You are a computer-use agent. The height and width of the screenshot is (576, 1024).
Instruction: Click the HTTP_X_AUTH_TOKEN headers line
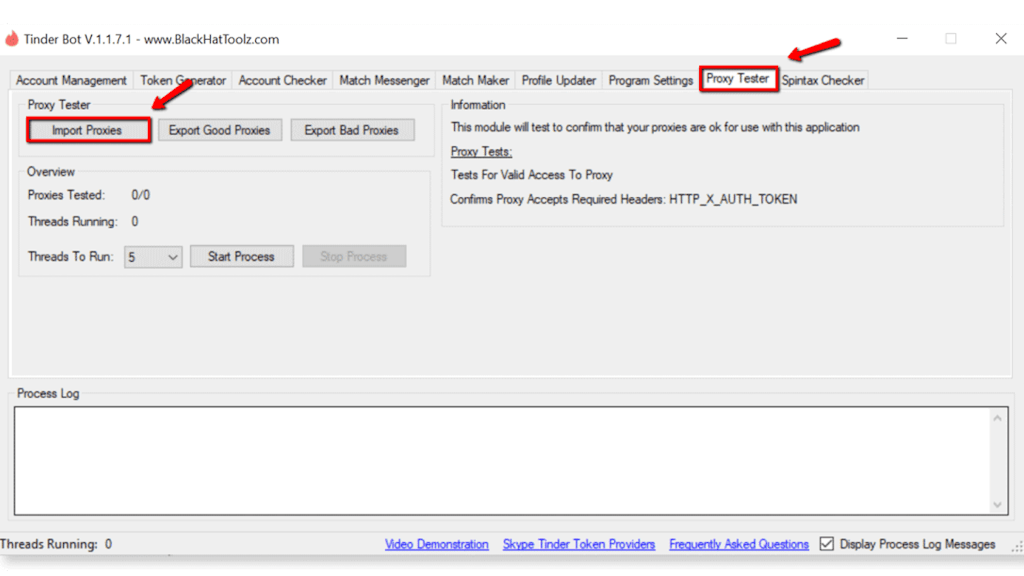click(624, 199)
